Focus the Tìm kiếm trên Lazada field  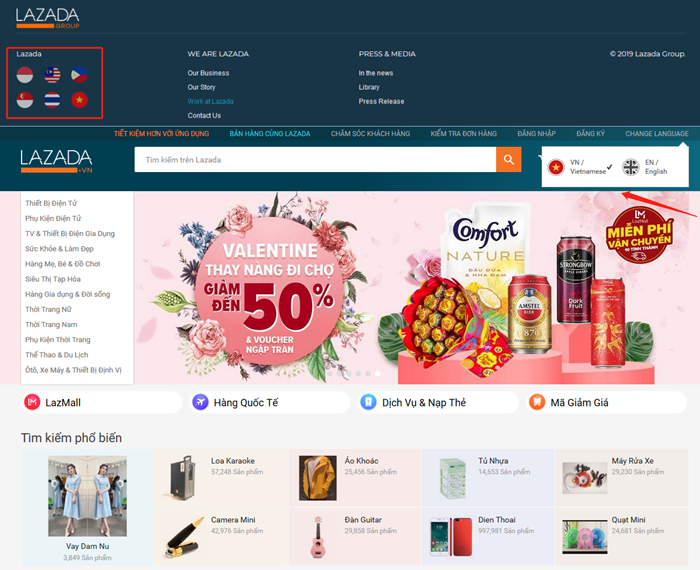pyautogui.click(x=315, y=159)
